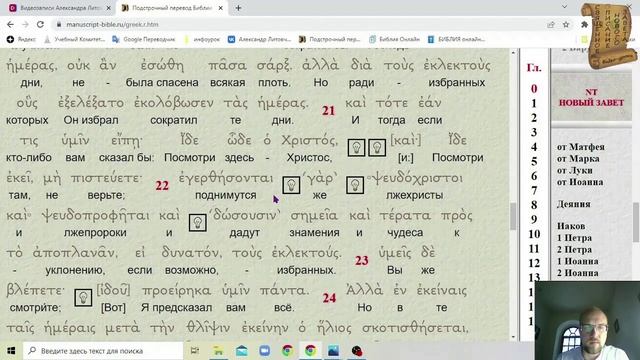Image resolution: width=640 pixels, height=360 pixels.
Task: Reload the page in the browser
Action: (x=40, y=24)
